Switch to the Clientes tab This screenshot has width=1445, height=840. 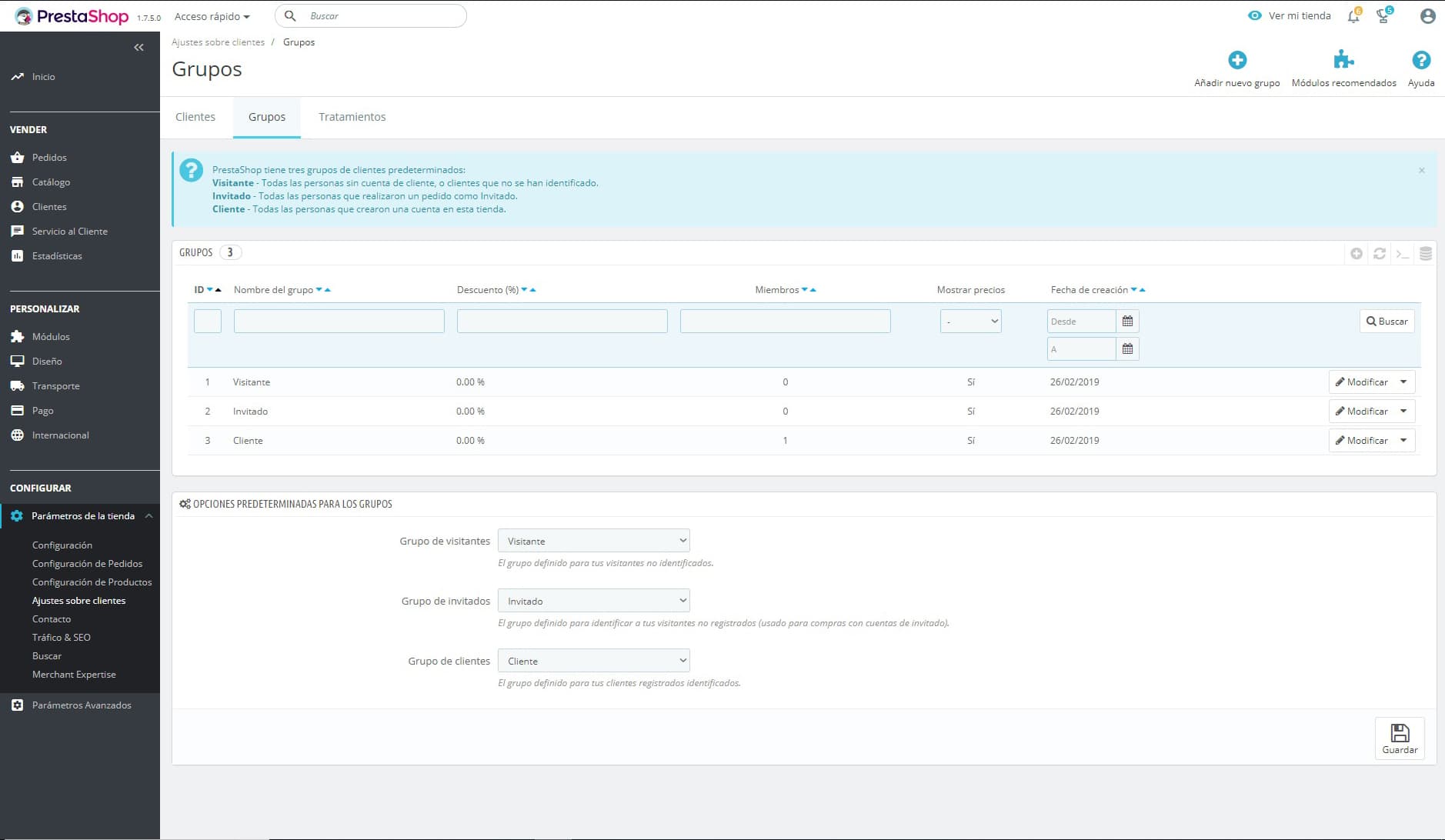195,117
